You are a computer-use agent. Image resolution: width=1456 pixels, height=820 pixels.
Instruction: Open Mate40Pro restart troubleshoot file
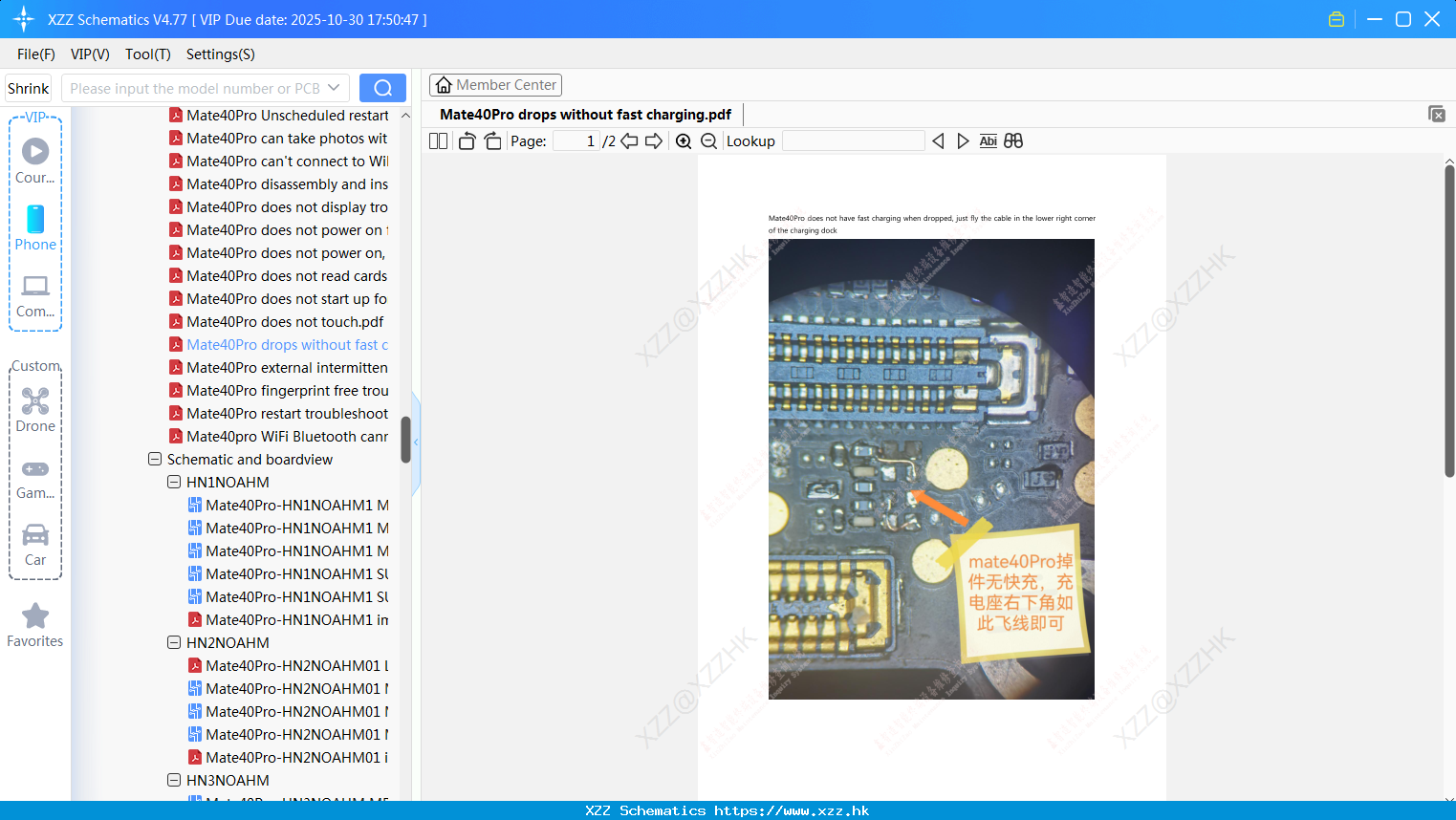tap(279, 413)
